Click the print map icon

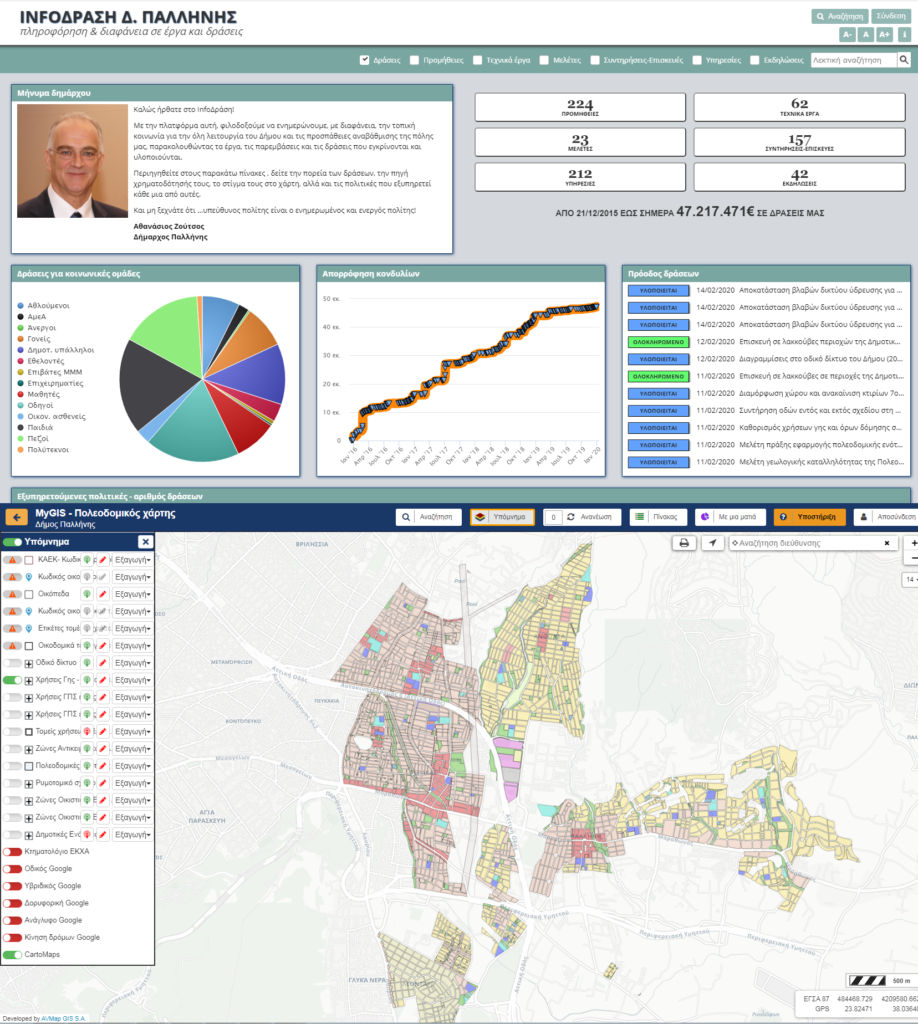pos(684,542)
